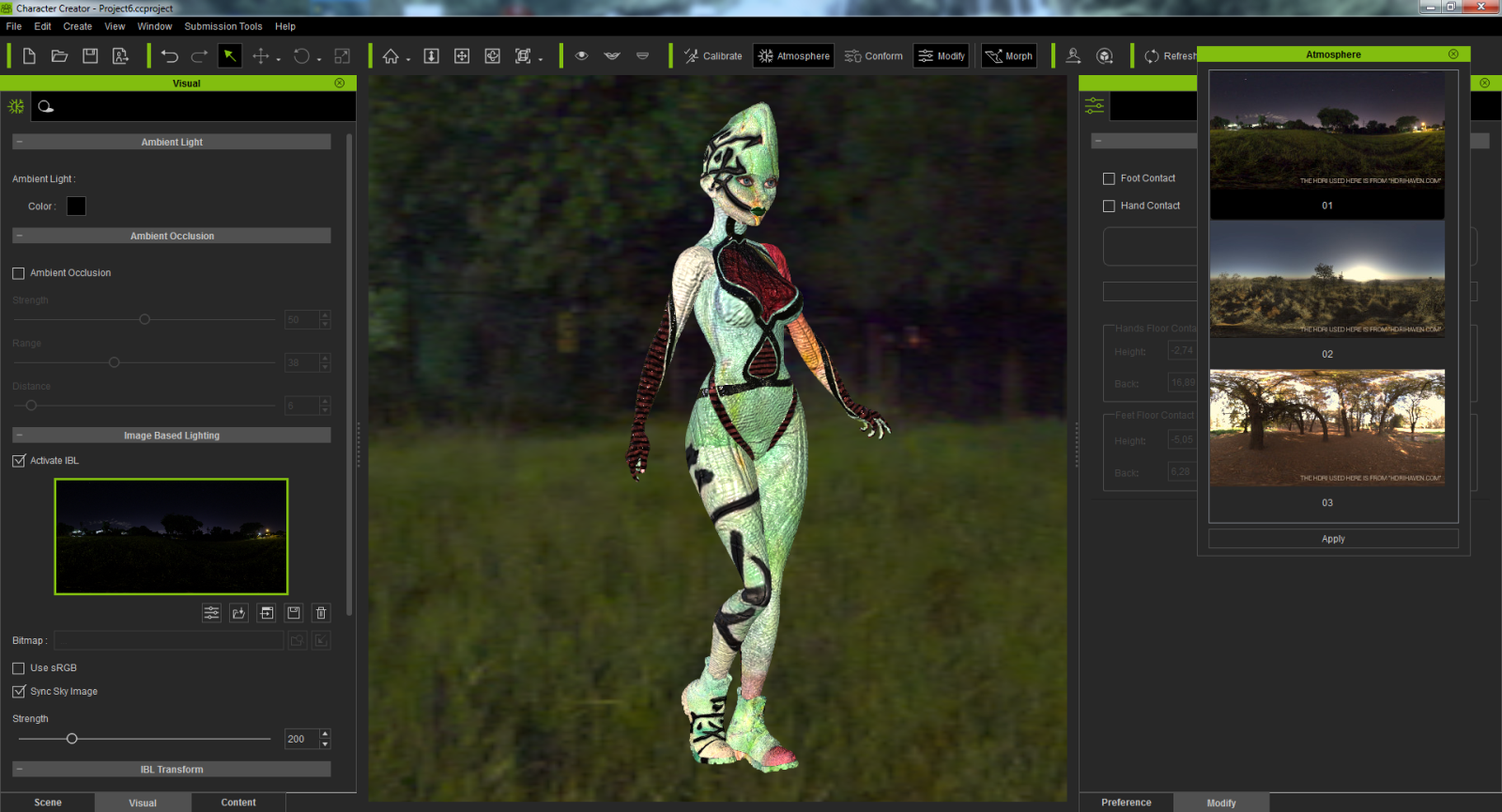
Task: Collapse the Image Based Lighting section header
Action: click(x=172, y=436)
